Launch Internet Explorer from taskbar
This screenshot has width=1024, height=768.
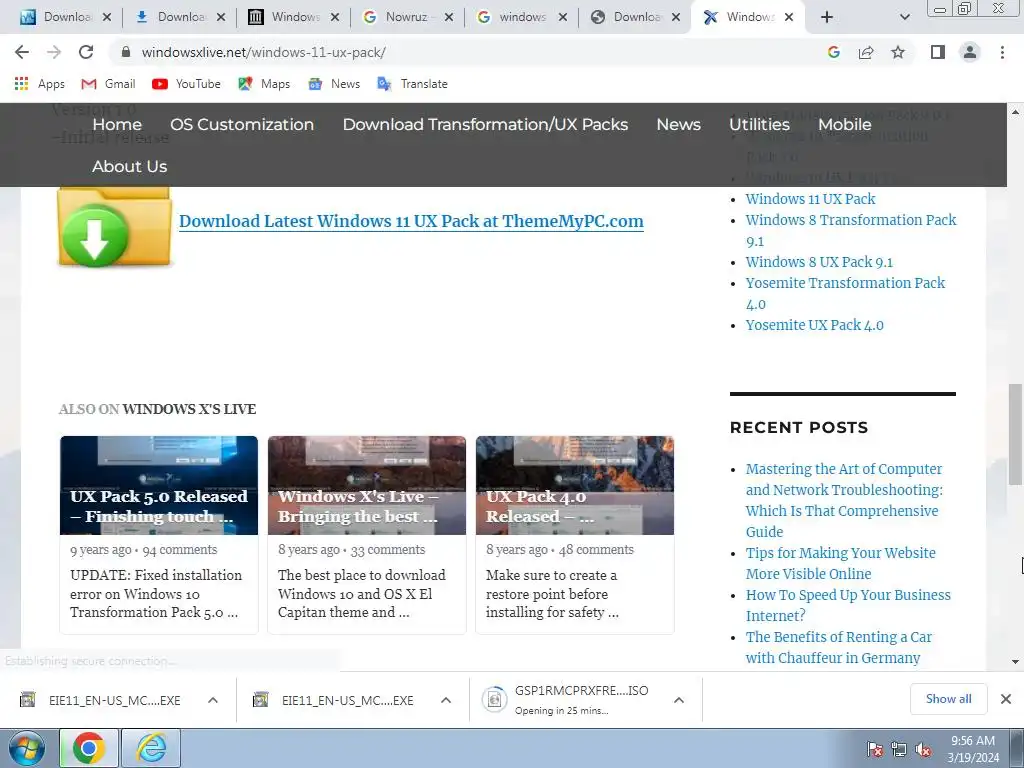(151, 748)
